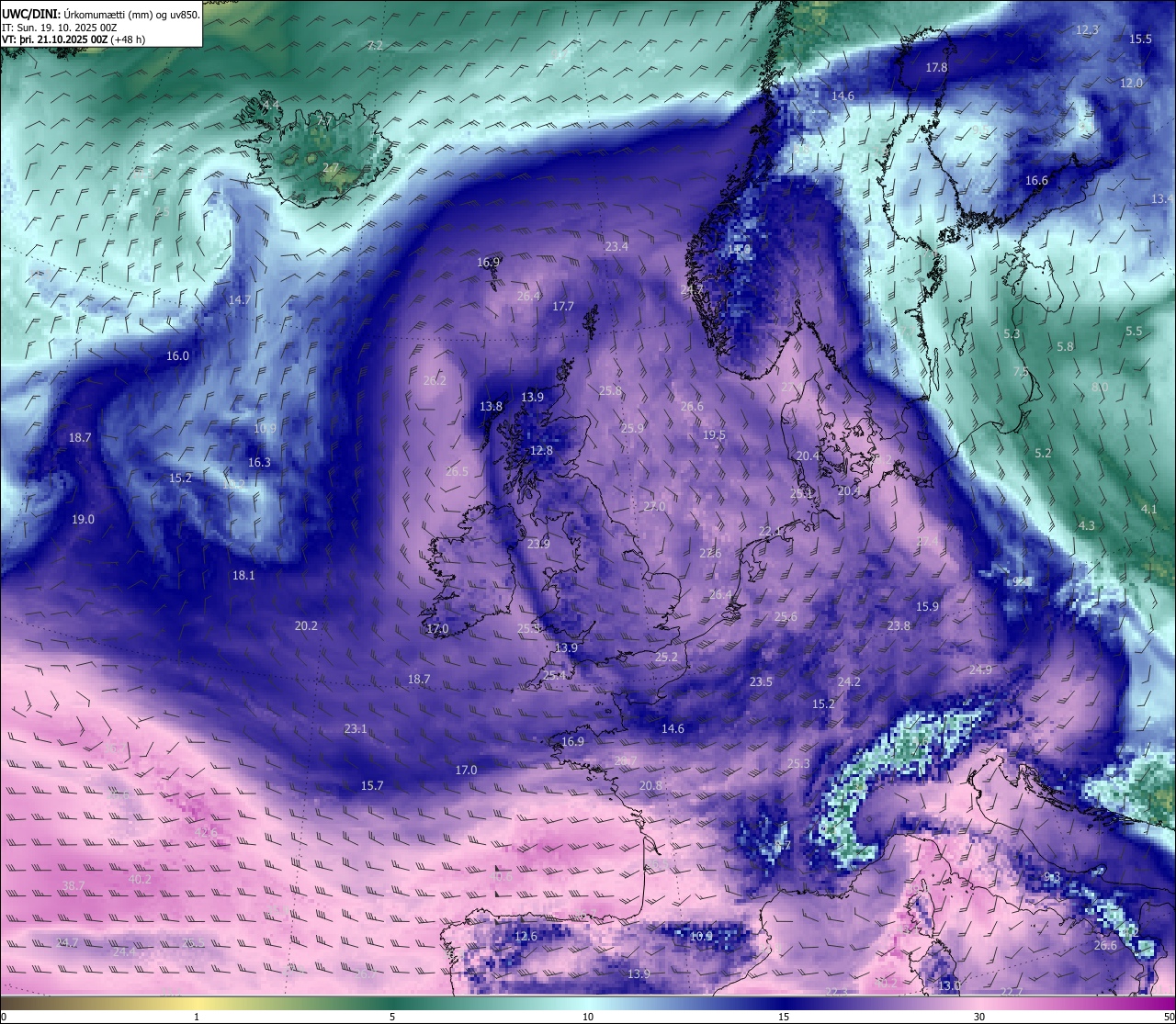This screenshot has height=1024, width=1176.
Task: Click the 5.8 value label
Action: 1065,347
